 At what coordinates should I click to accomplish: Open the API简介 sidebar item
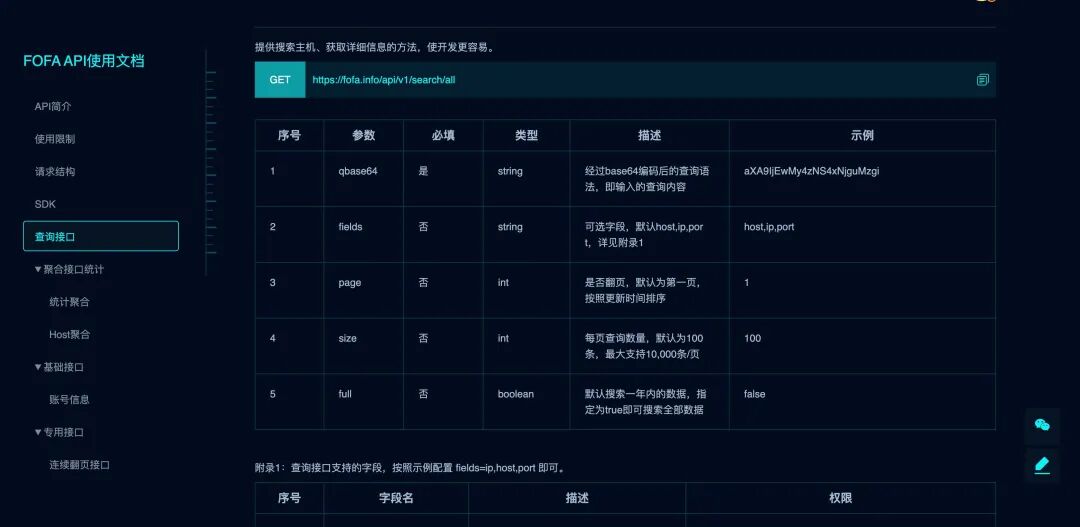[x=53, y=107]
